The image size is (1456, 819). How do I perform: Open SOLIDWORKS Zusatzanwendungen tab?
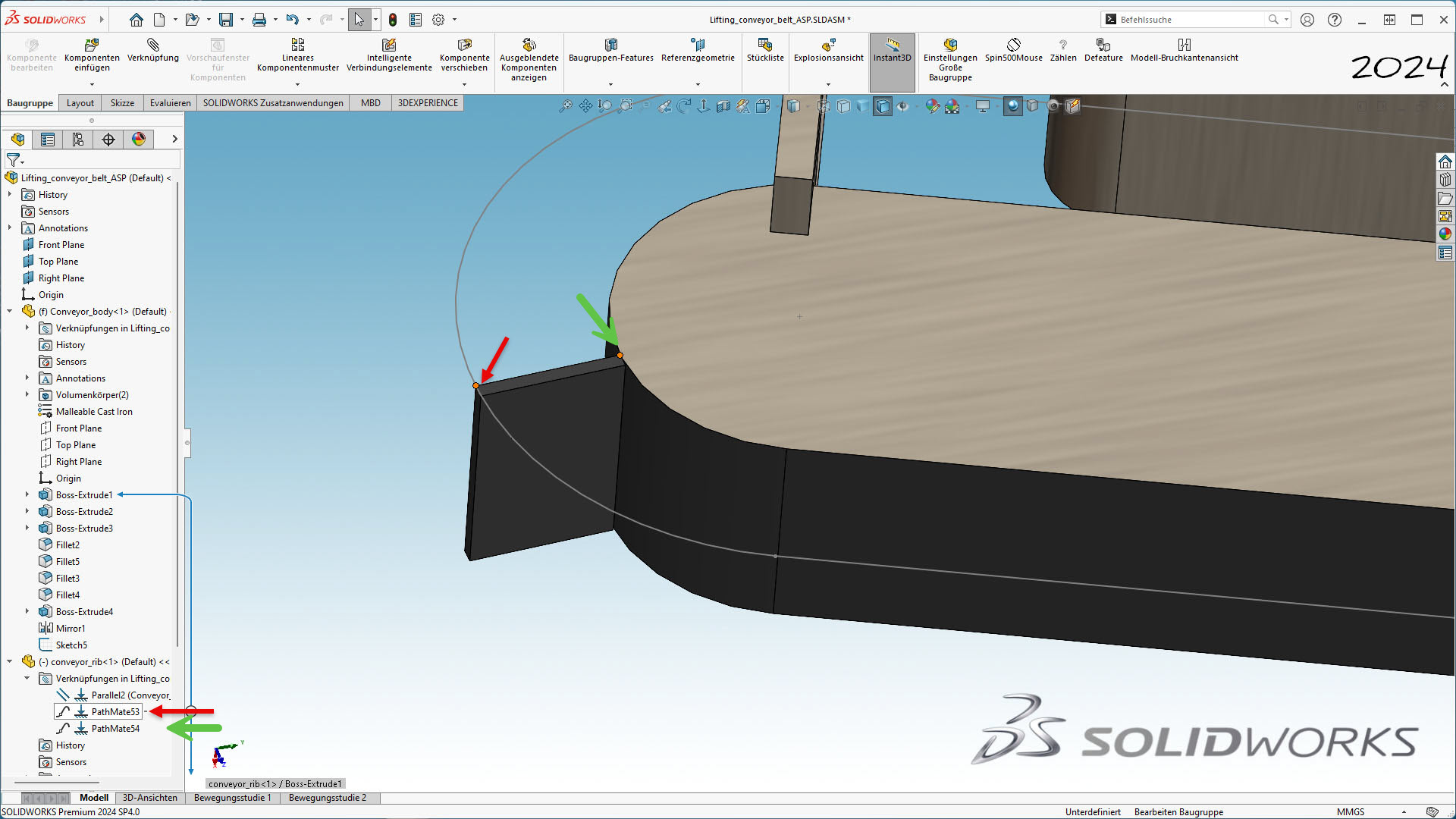tap(273, 103)
